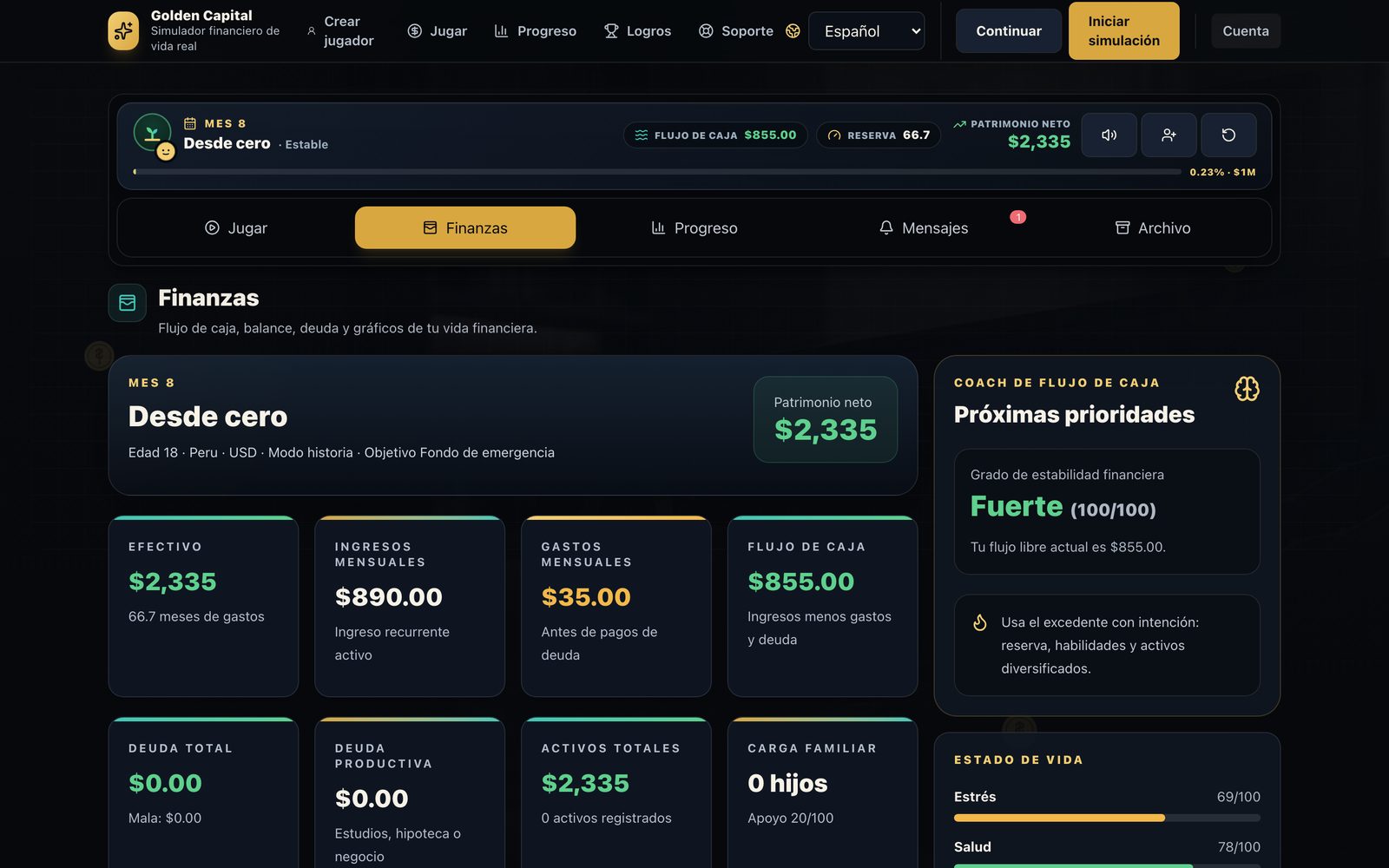This screenshot has height=868, width=1389.
Task: Click the Iniciar simulación button
Action: pyautogui.click(x=1124, y=31)
